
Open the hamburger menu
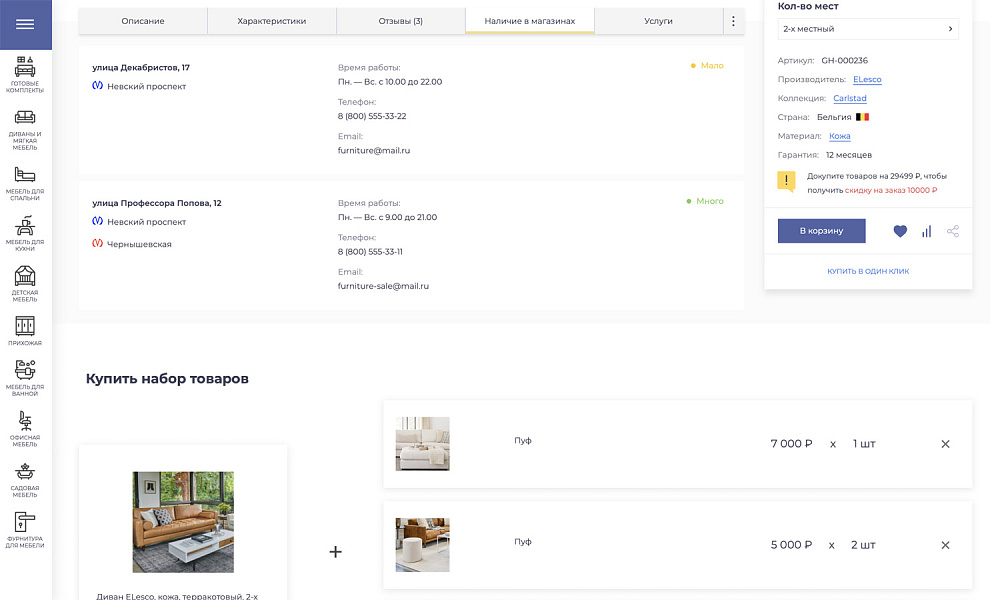[25, 25]
